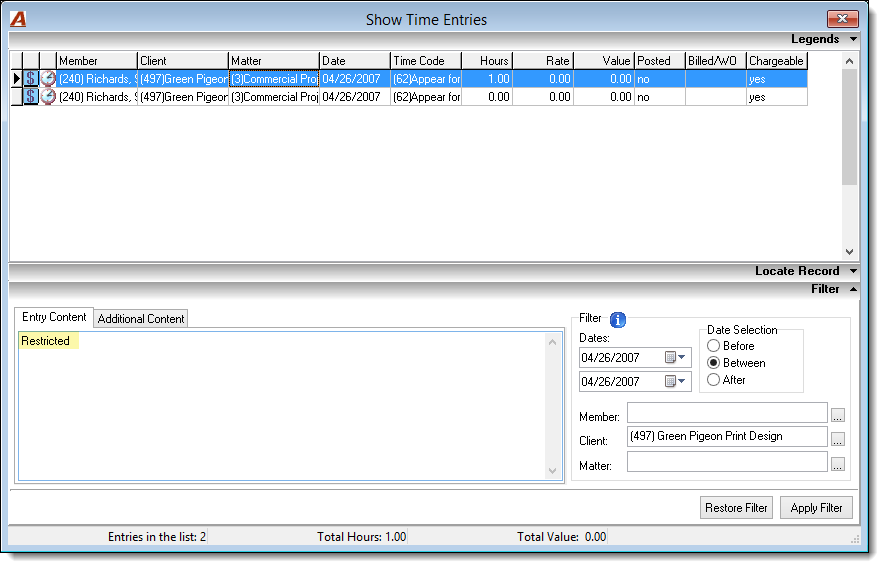Click the Commercial Proj matter cell in the selected row
Image resolution: width=884 pixels, height=568 pixels.
(x=274, y=79)
